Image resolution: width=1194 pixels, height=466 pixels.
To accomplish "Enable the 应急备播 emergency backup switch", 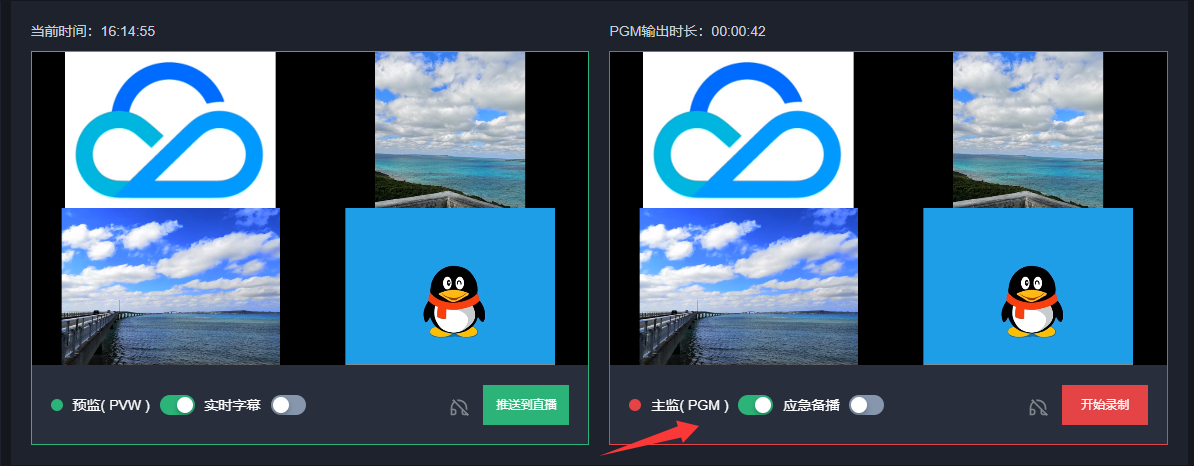I will pos(867,405).
